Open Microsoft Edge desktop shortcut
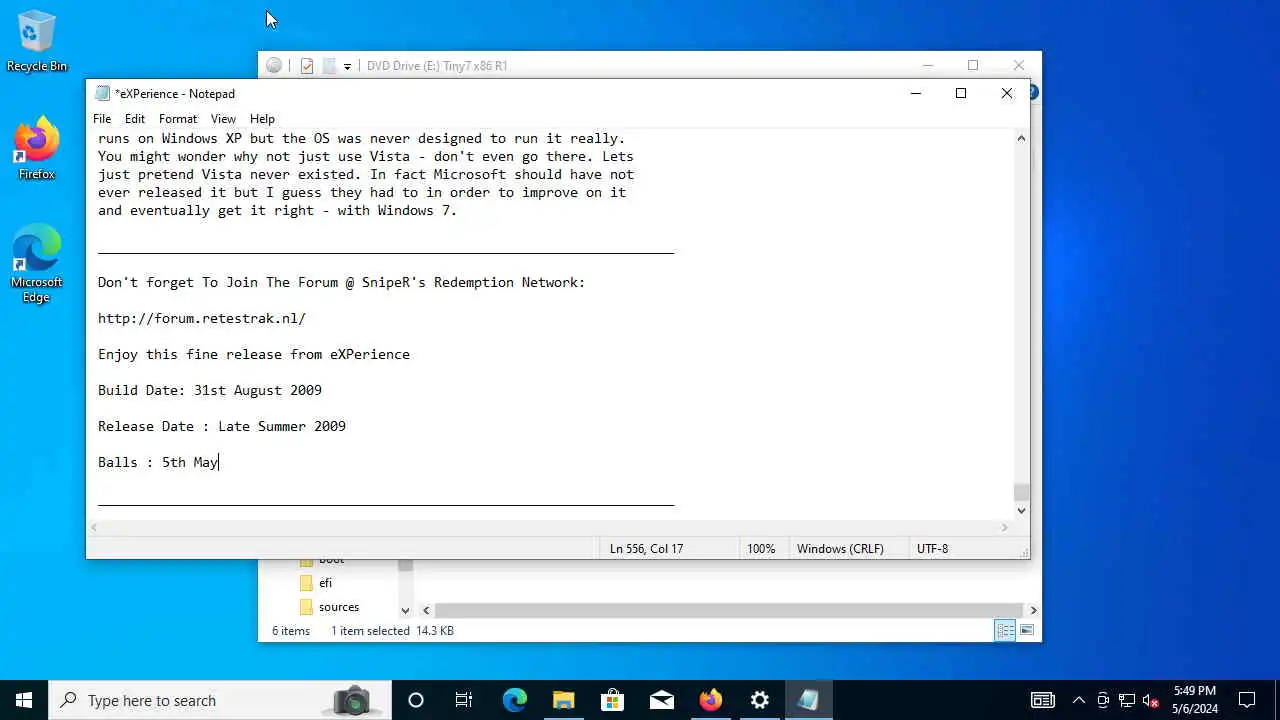The image size is (1280, 720). pyautogui.click(x=37, y=264)
